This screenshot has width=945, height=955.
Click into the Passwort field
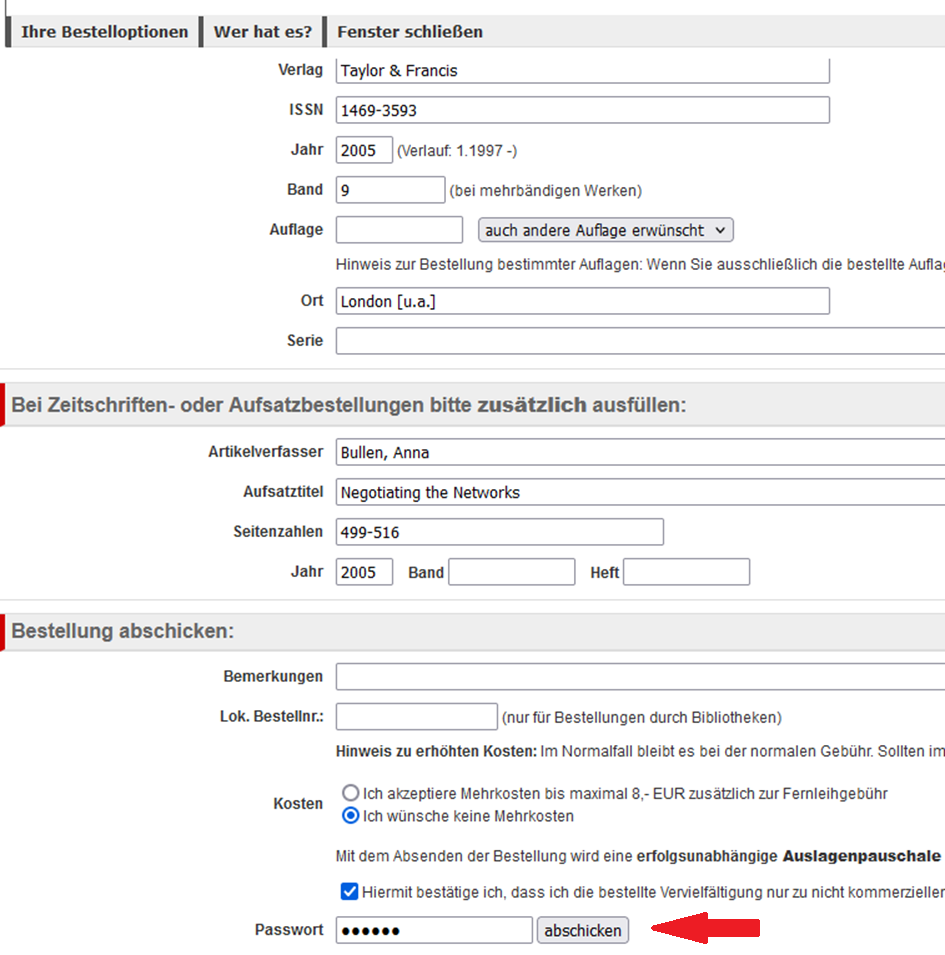pos(434,930)
